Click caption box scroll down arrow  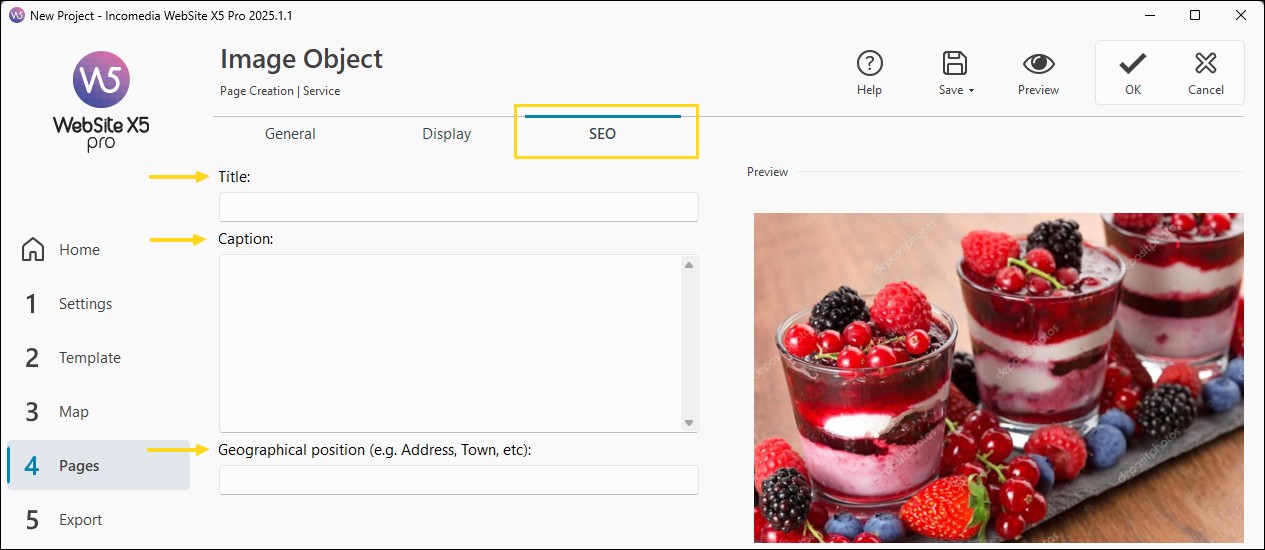[688, 423]
